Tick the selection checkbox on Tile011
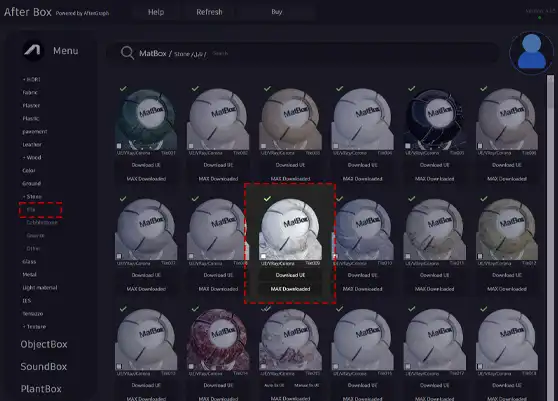 (408, 256)
